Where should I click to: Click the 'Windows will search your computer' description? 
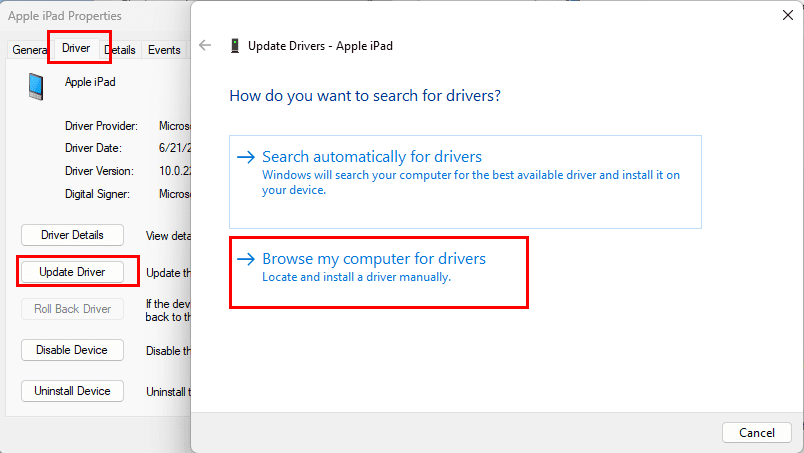pyautogui.click(x=471, y=182)
